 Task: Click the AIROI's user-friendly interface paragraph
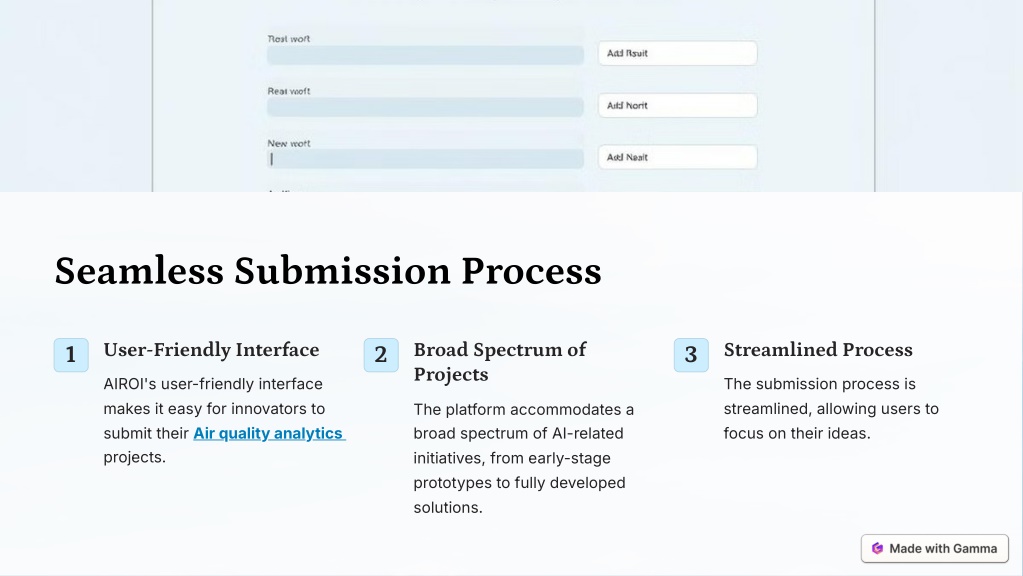pyautogui.click(x=224, y=421)
